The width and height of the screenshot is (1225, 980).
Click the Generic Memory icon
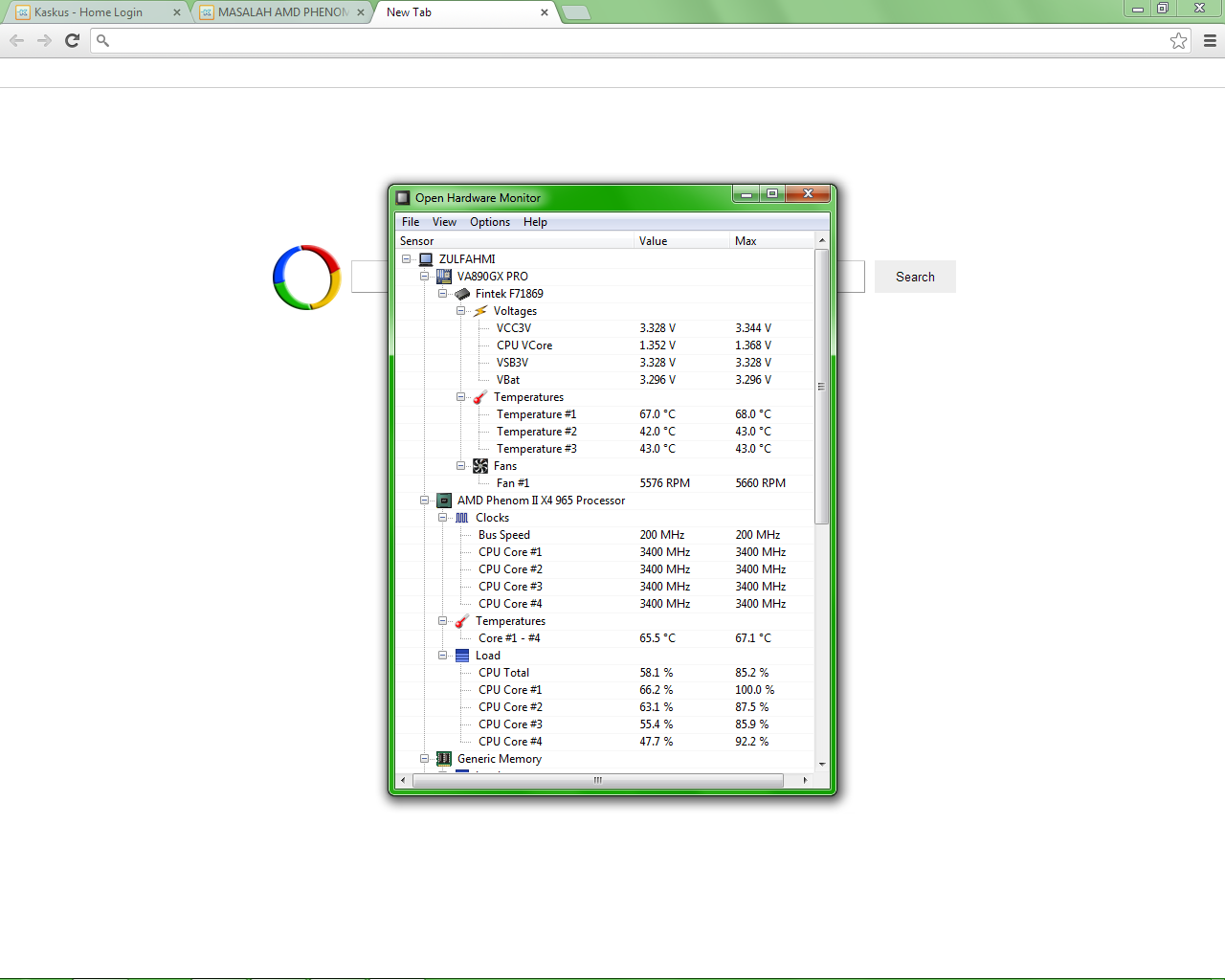[x=444, y=759]
